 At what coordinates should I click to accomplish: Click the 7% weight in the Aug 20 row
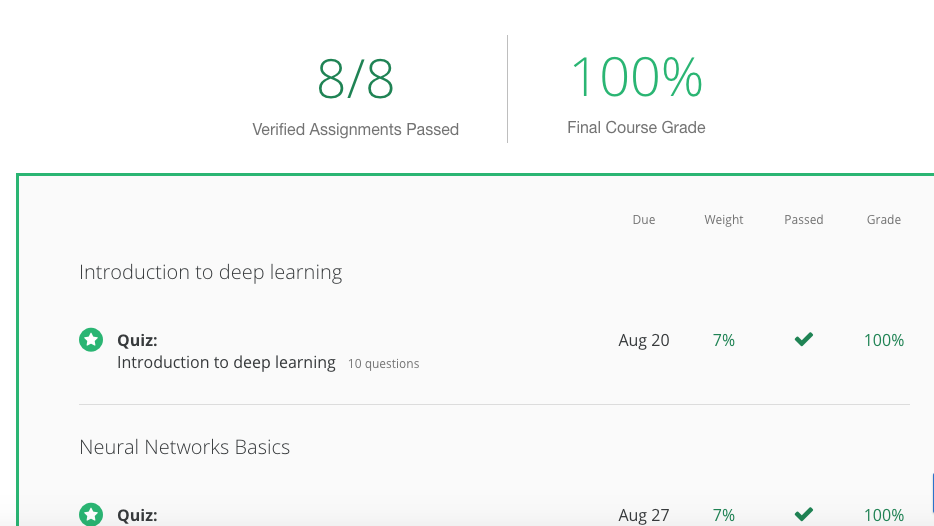tap(724, 340)
